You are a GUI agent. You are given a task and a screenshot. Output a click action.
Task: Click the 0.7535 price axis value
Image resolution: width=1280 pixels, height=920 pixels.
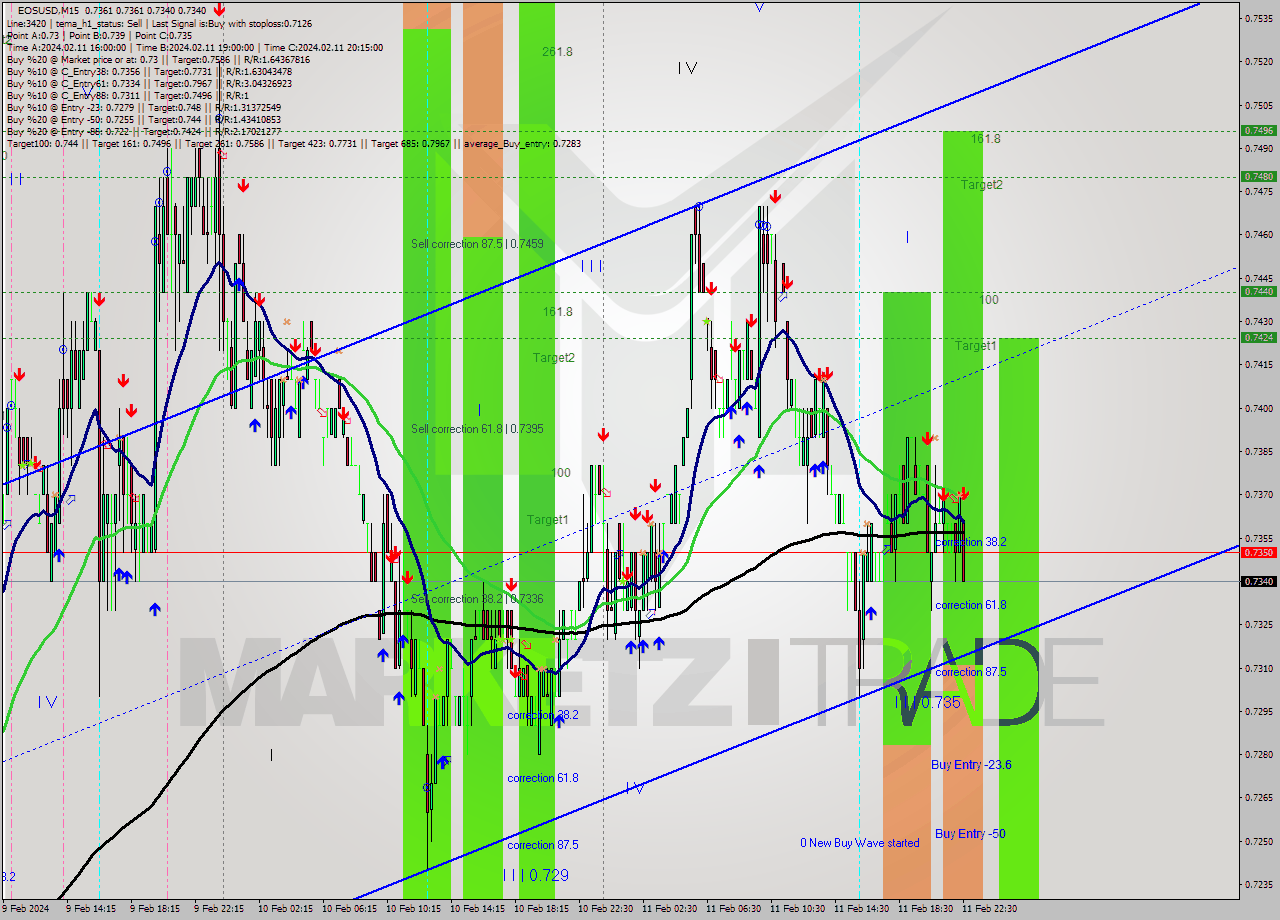tap(1257, 18)
